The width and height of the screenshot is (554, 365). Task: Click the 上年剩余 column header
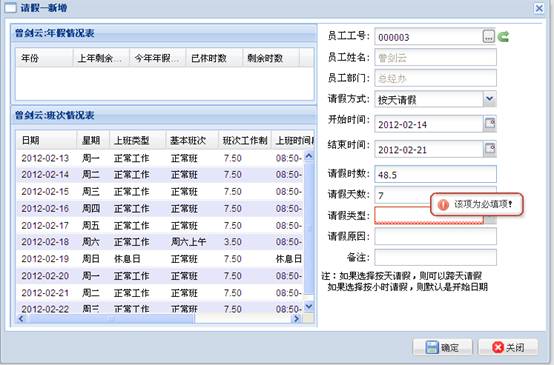pos(101,58)
